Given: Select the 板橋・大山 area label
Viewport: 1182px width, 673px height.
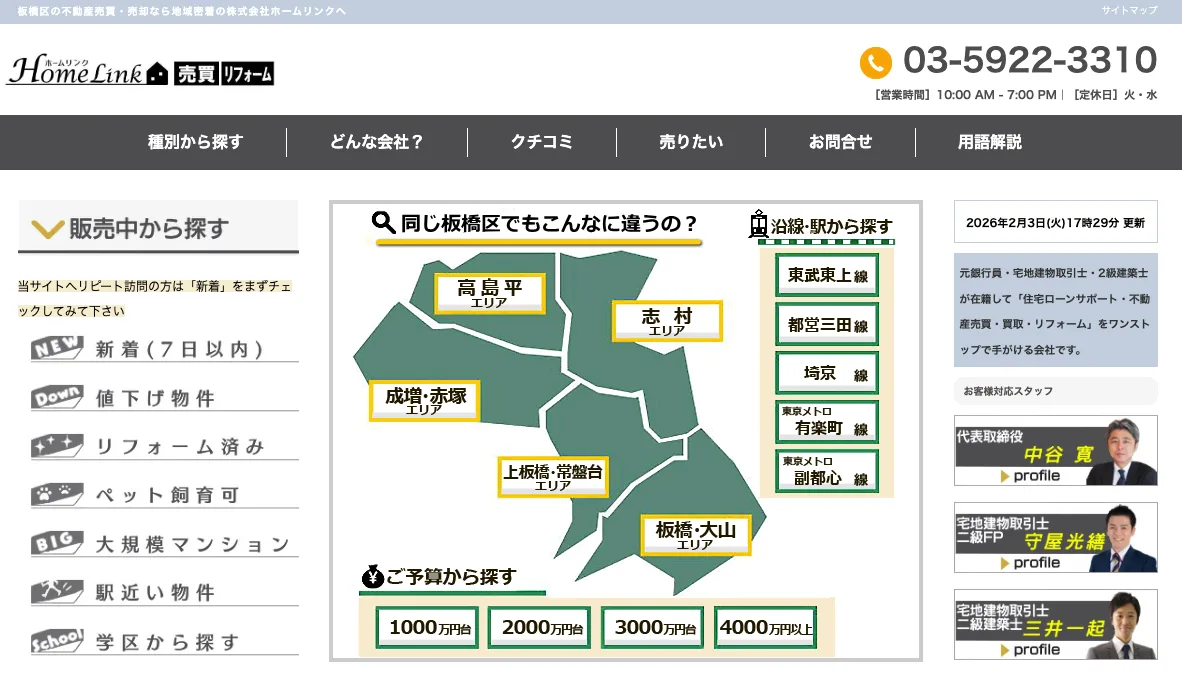Looking at the screenshot, I should 695,535.
